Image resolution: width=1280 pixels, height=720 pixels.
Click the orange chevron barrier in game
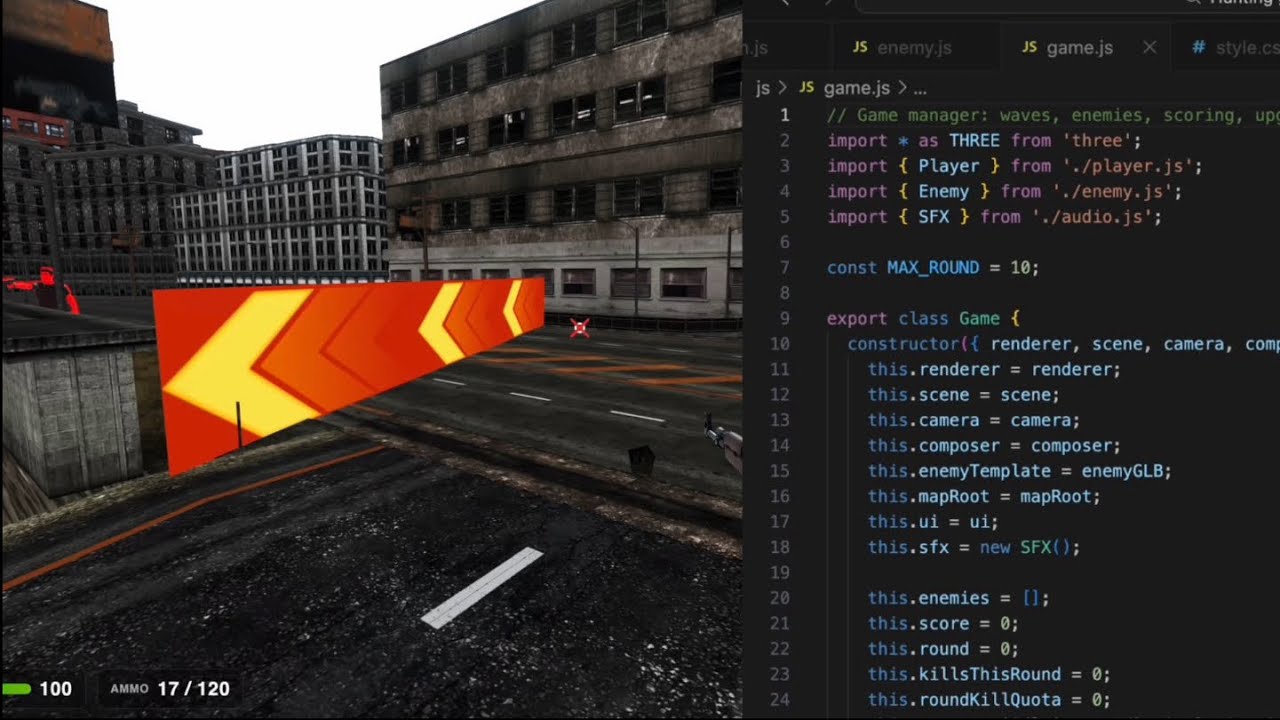point(348,368)
